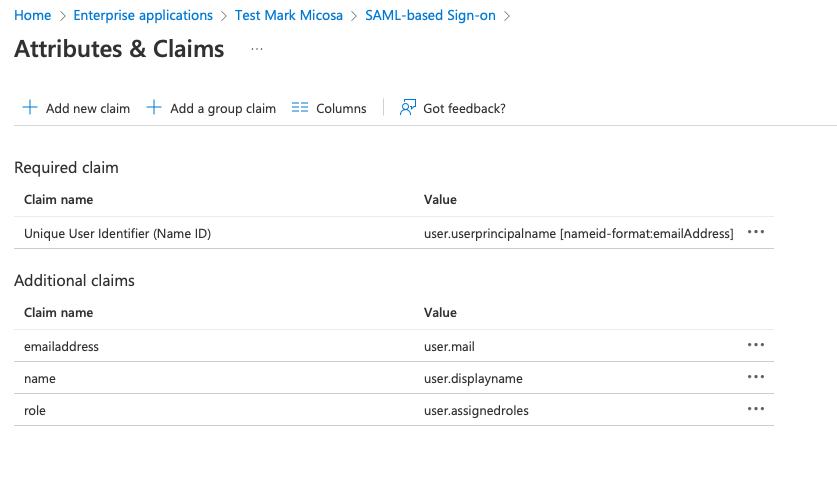Click the user.assignedroles value
This screenshot has width=837, height=485.
pyautogui.click(x=476, y=410)
